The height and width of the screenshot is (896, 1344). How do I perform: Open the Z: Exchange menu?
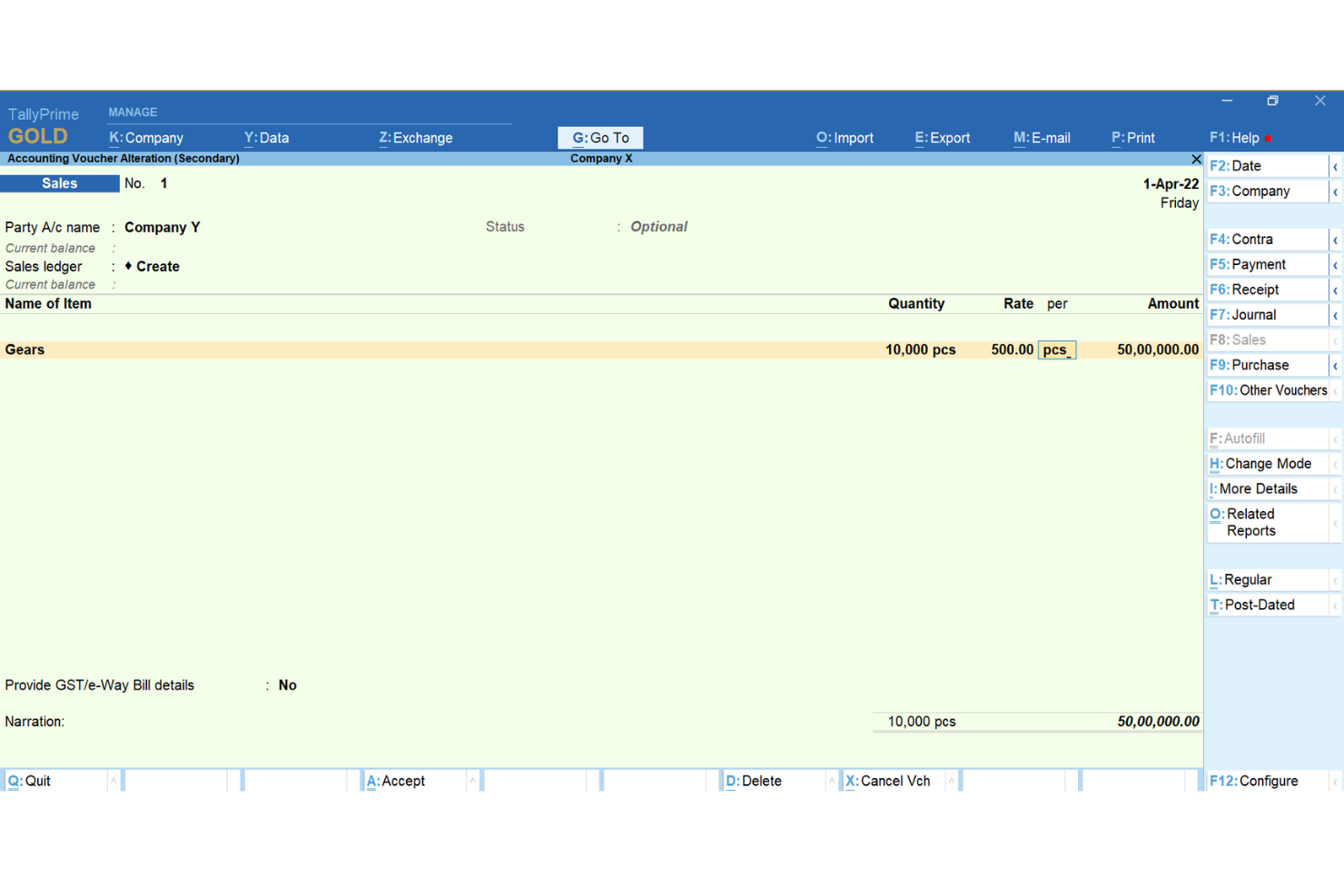click(x=415, y=137)
